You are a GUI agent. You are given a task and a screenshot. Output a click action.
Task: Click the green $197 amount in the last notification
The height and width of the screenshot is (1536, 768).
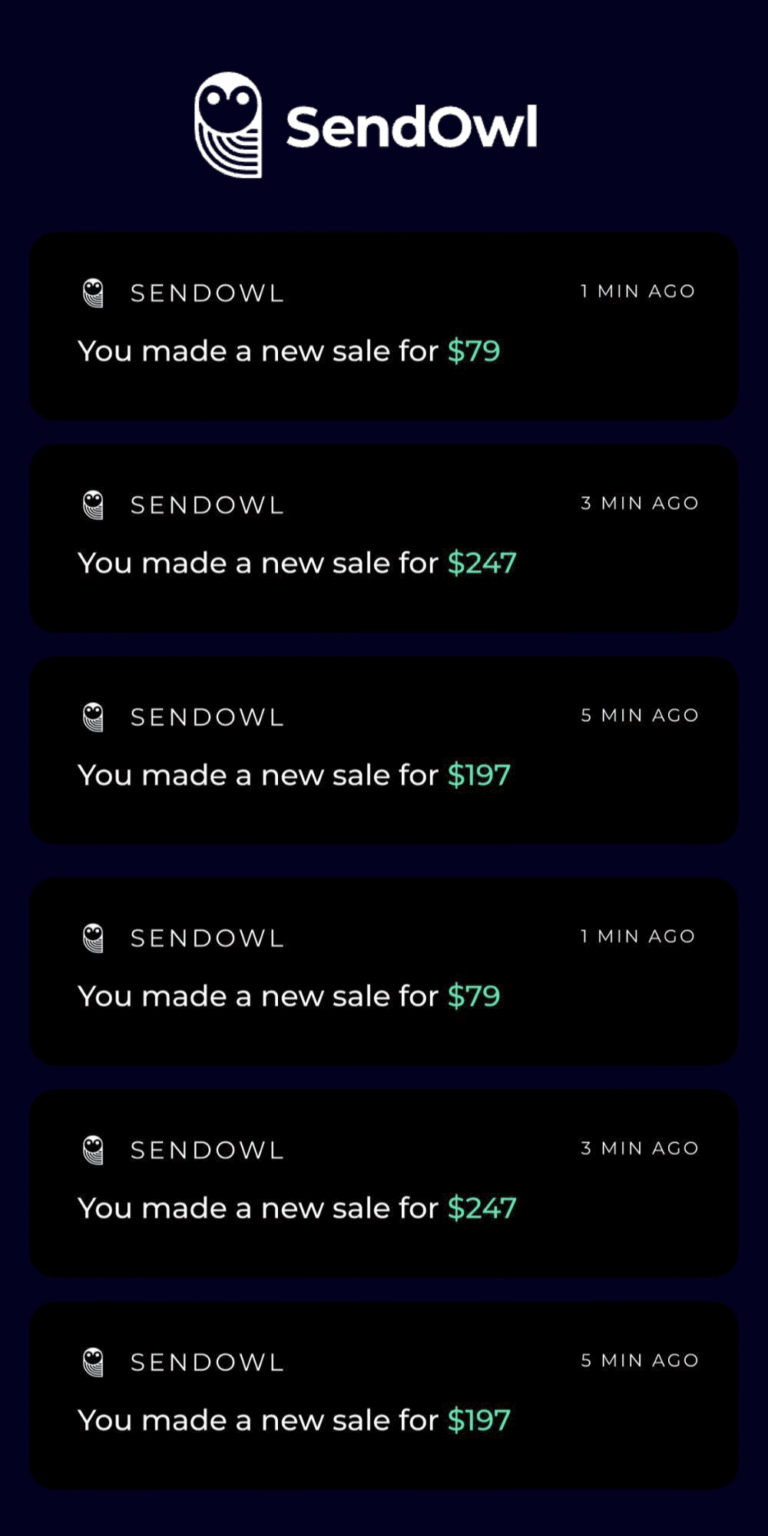click(x=478, y=1420)
